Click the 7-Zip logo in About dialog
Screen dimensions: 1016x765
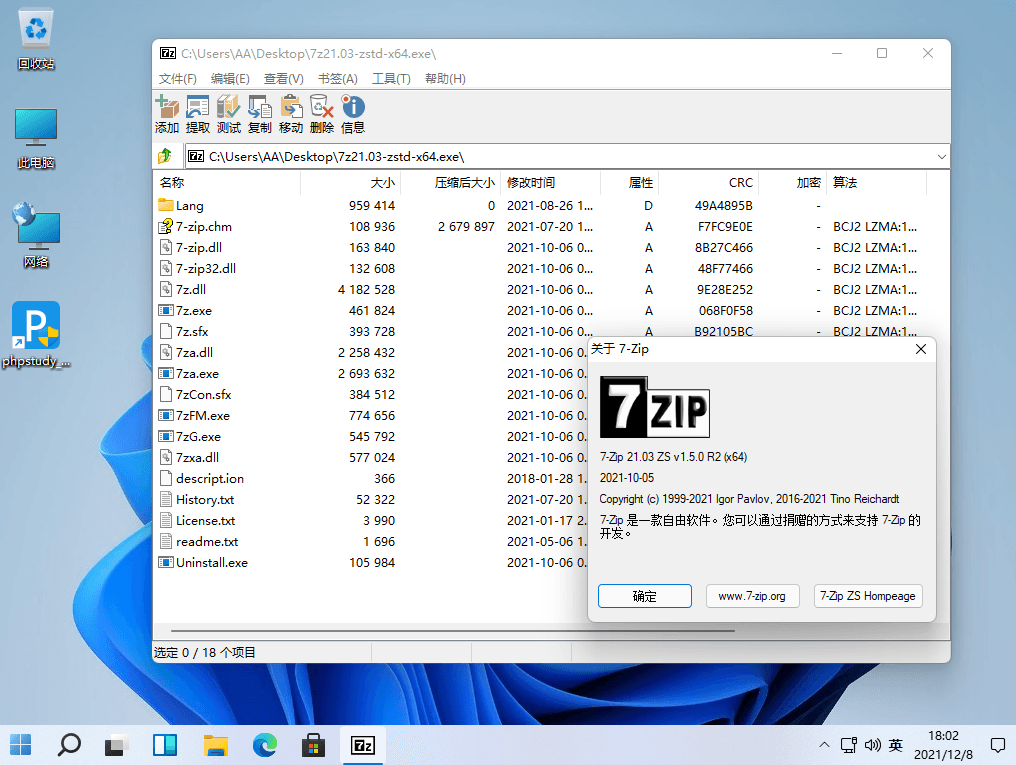pyautogui.click(x=654, y=407)
